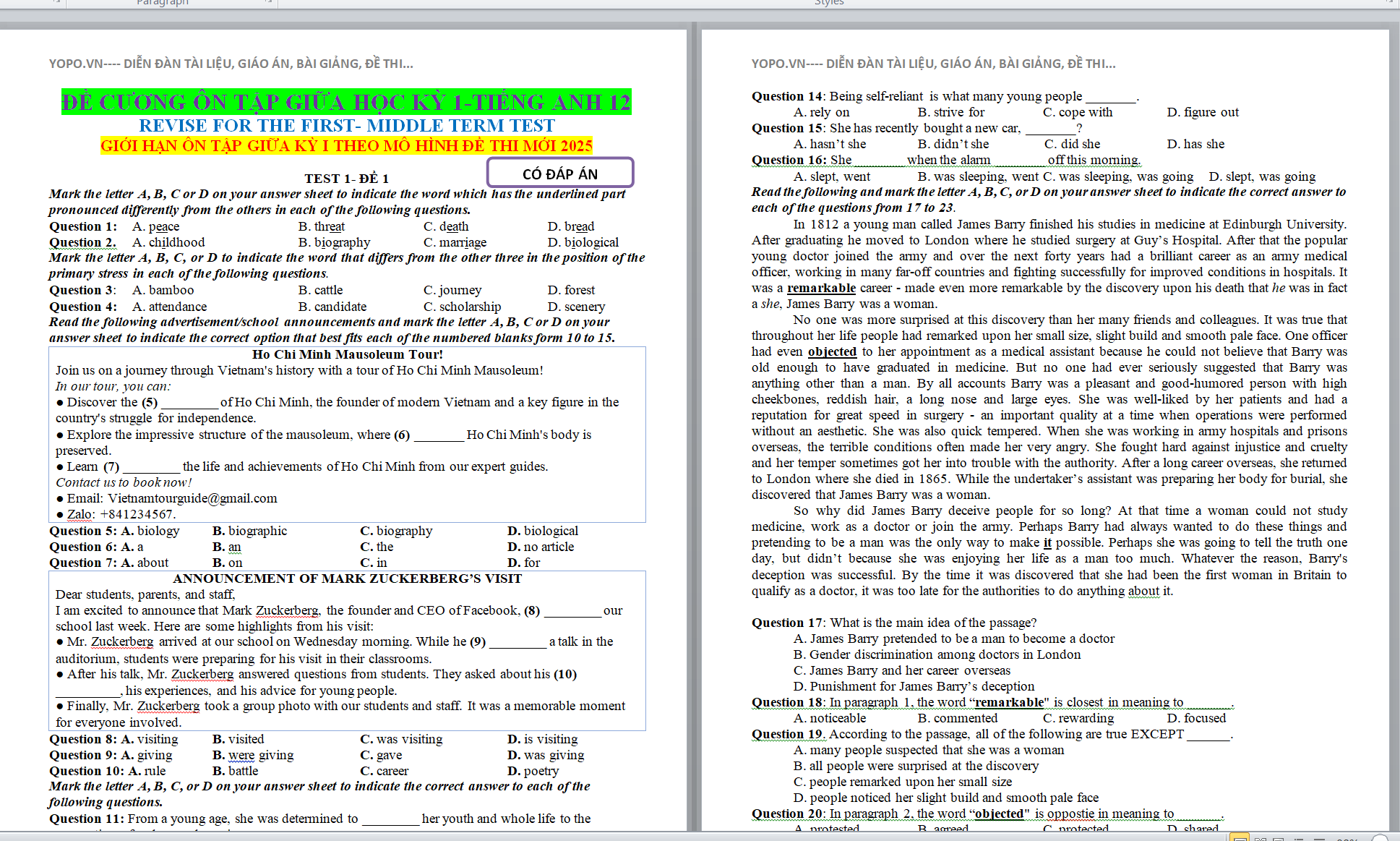1400x841 pixels.
Task: Click option 'C. rewarding' in Question 18
Action: pos(1078,718)
